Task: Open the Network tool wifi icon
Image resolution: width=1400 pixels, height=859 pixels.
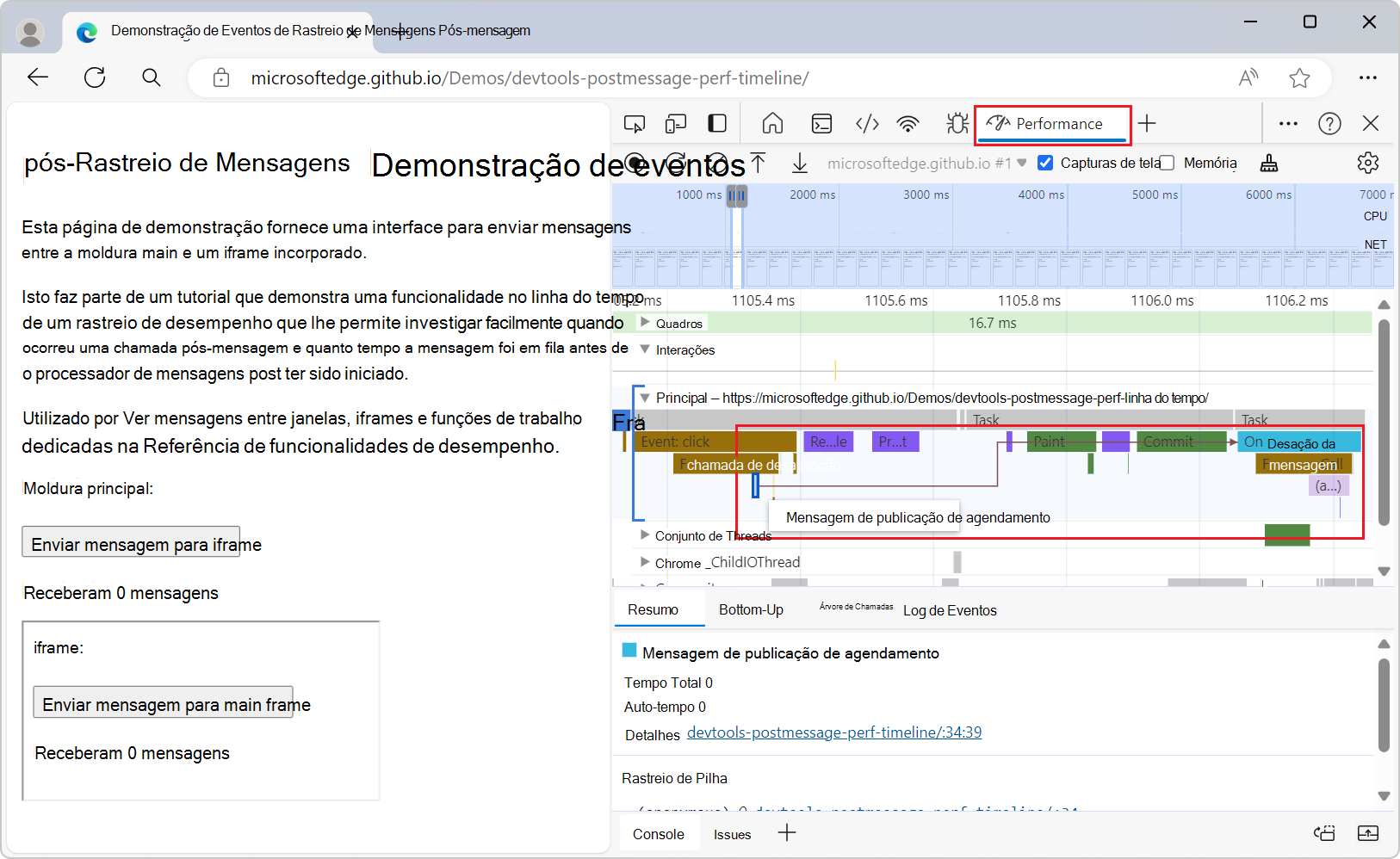Action: pos(908,124)
